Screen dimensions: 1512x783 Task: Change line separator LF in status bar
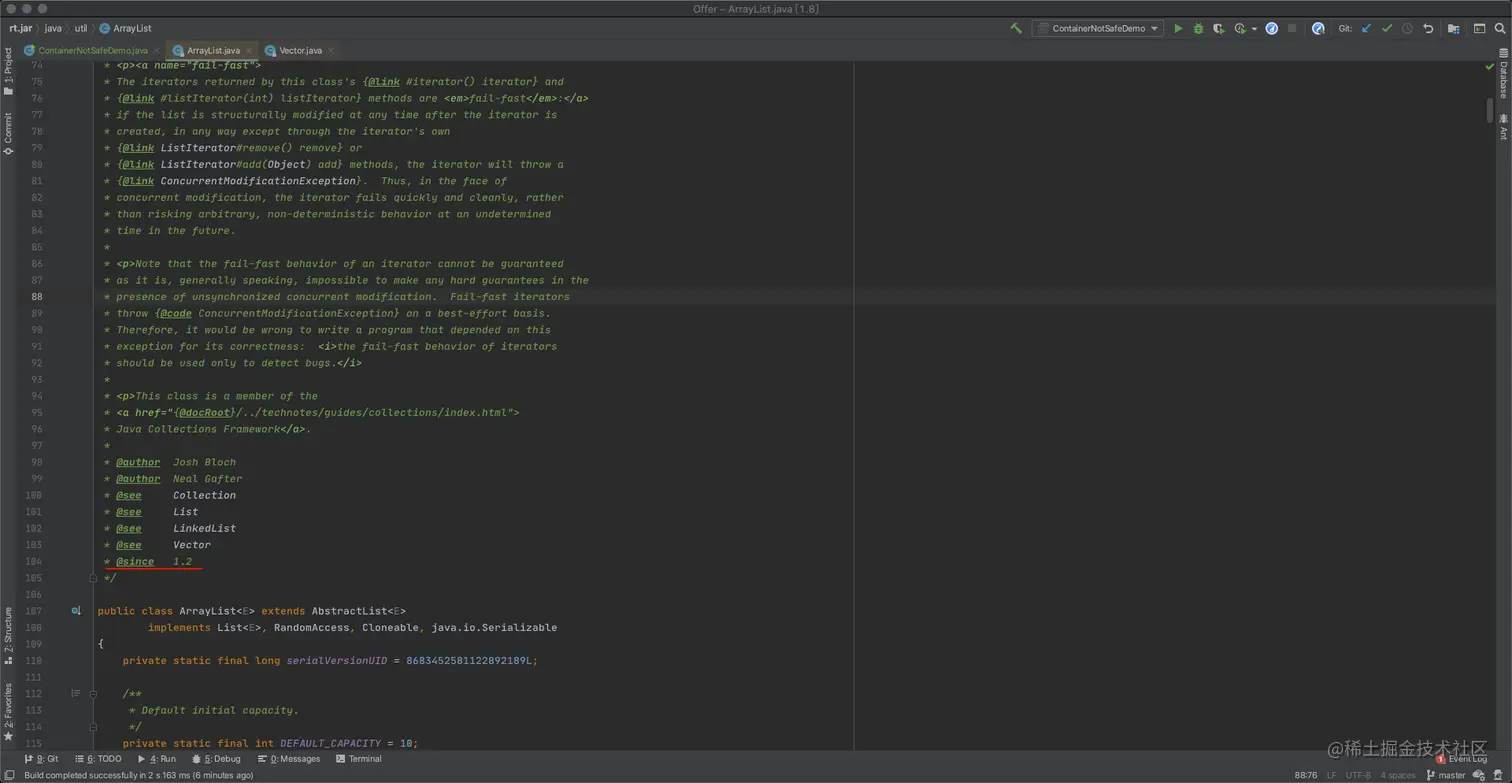point(1332,775)
